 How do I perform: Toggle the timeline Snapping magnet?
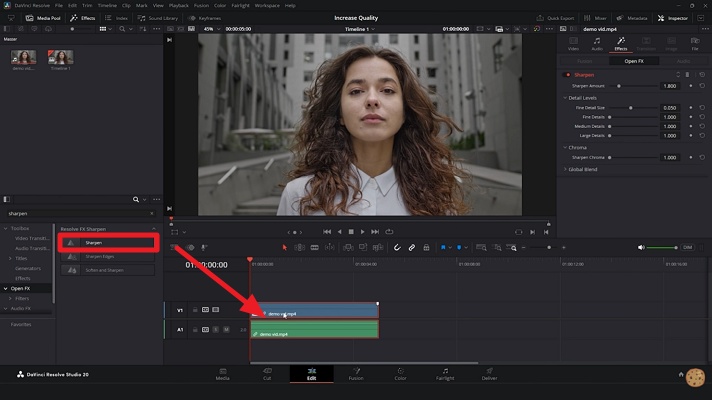pyautogui.click(x=397, y=247)
